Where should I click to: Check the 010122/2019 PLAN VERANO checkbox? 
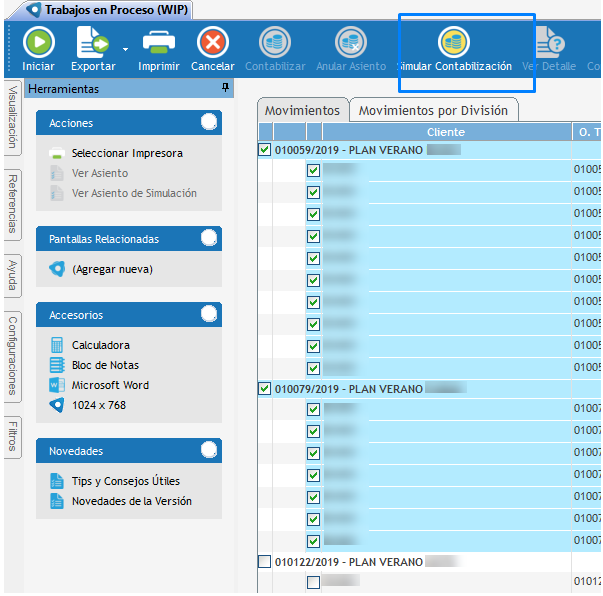264,561
